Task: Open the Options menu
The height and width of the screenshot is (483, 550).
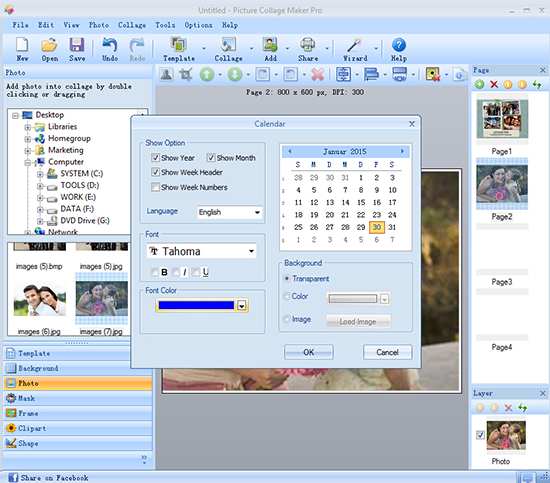Action: pyautogui.click(x=198, y=25)
